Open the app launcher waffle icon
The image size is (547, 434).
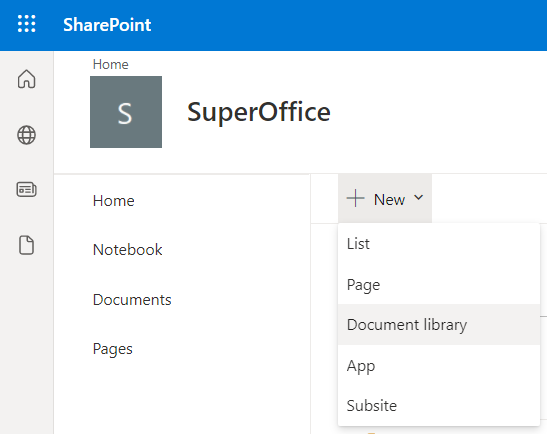pos(27,24)
